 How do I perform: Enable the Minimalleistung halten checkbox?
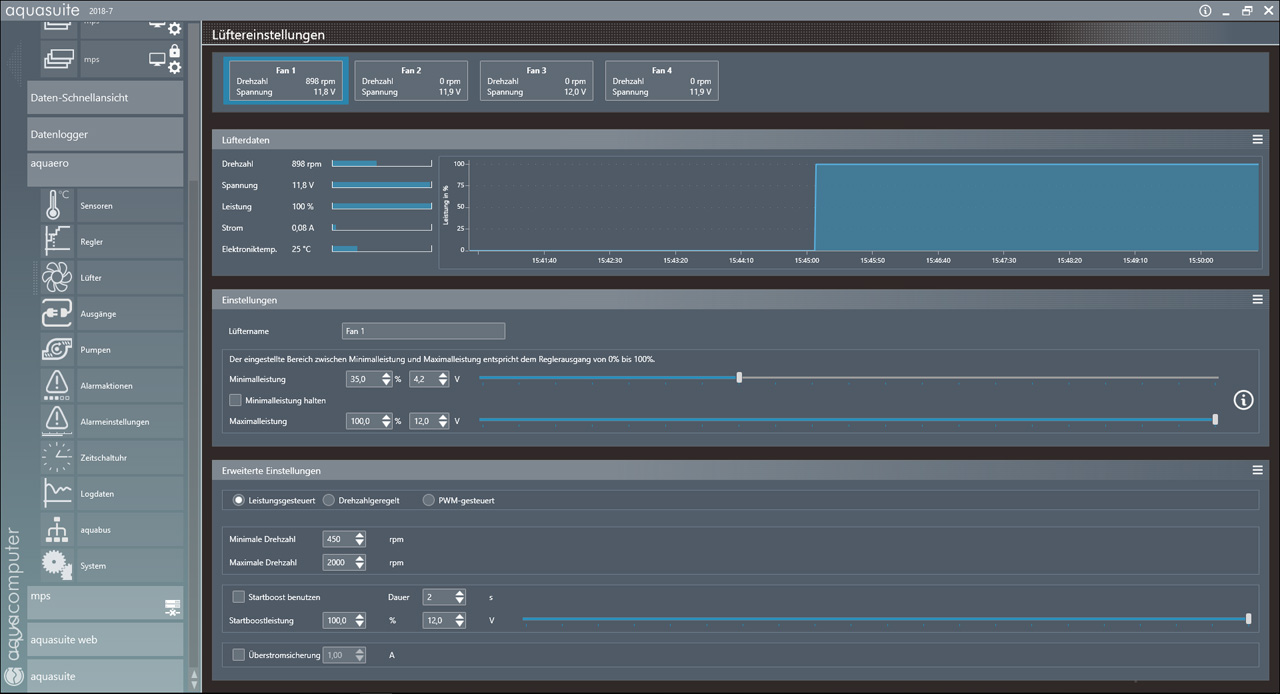235,400
